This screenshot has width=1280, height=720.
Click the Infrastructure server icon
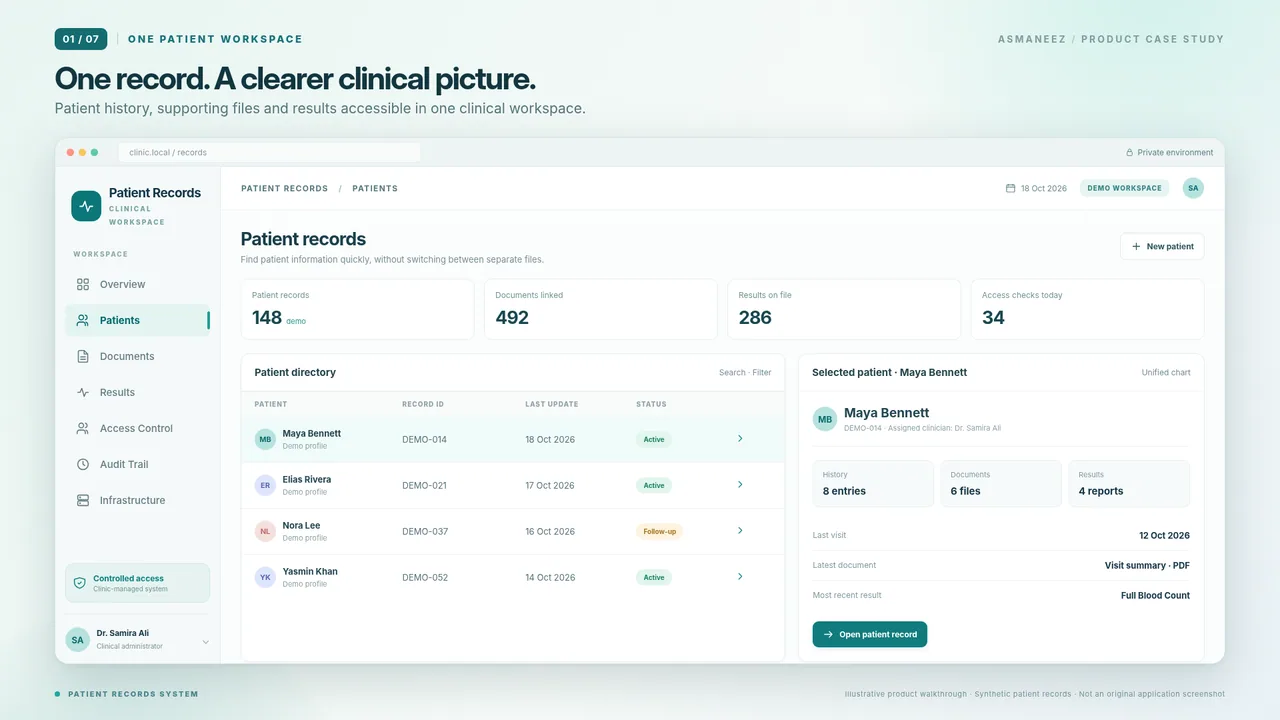[83, 500]
